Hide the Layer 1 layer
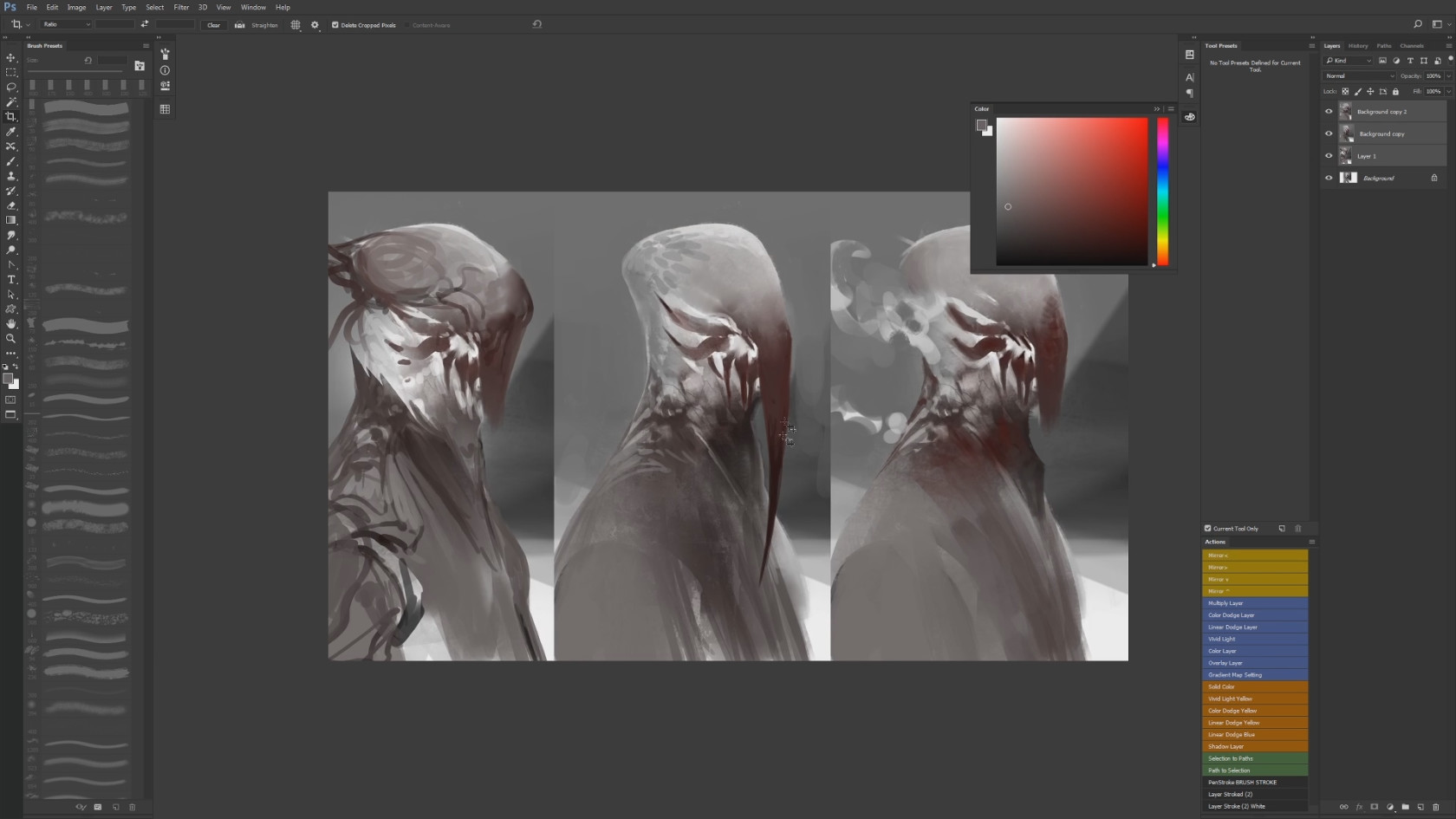Image resolution: width=1456 pixels, height=819 pixels. click(x=1329, y=156)
